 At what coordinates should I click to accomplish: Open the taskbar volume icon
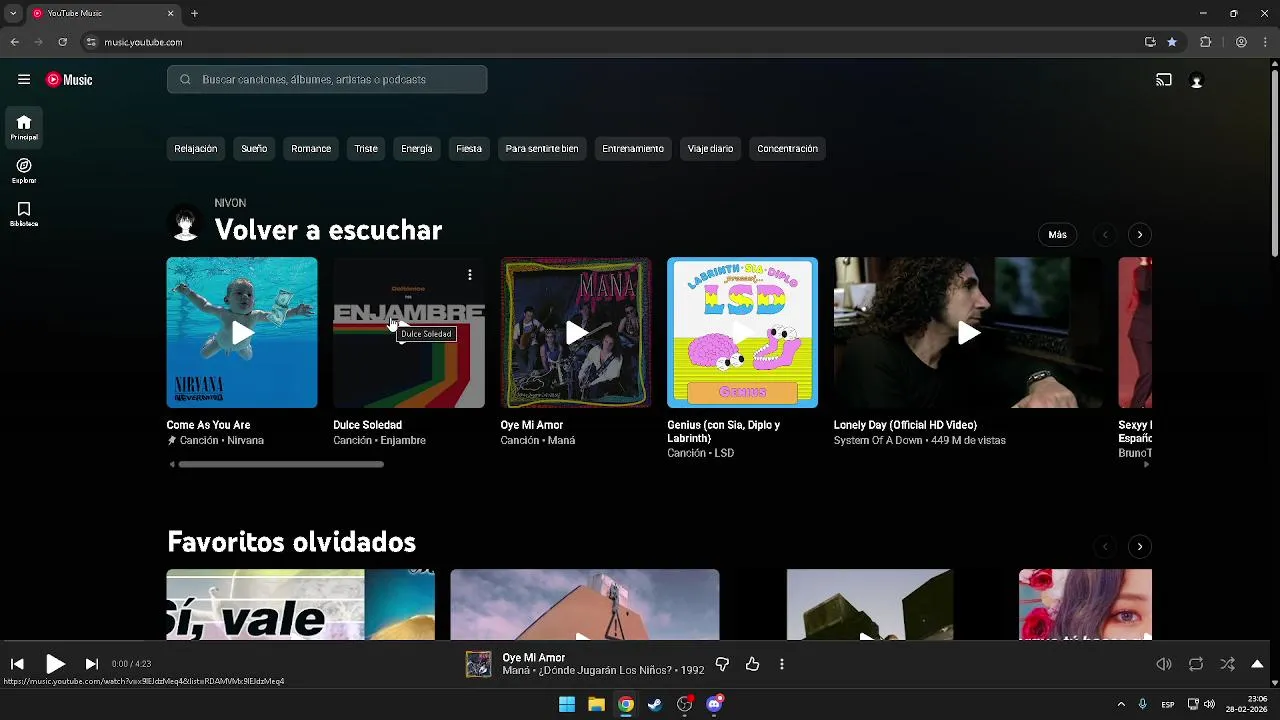[1209, 705]
